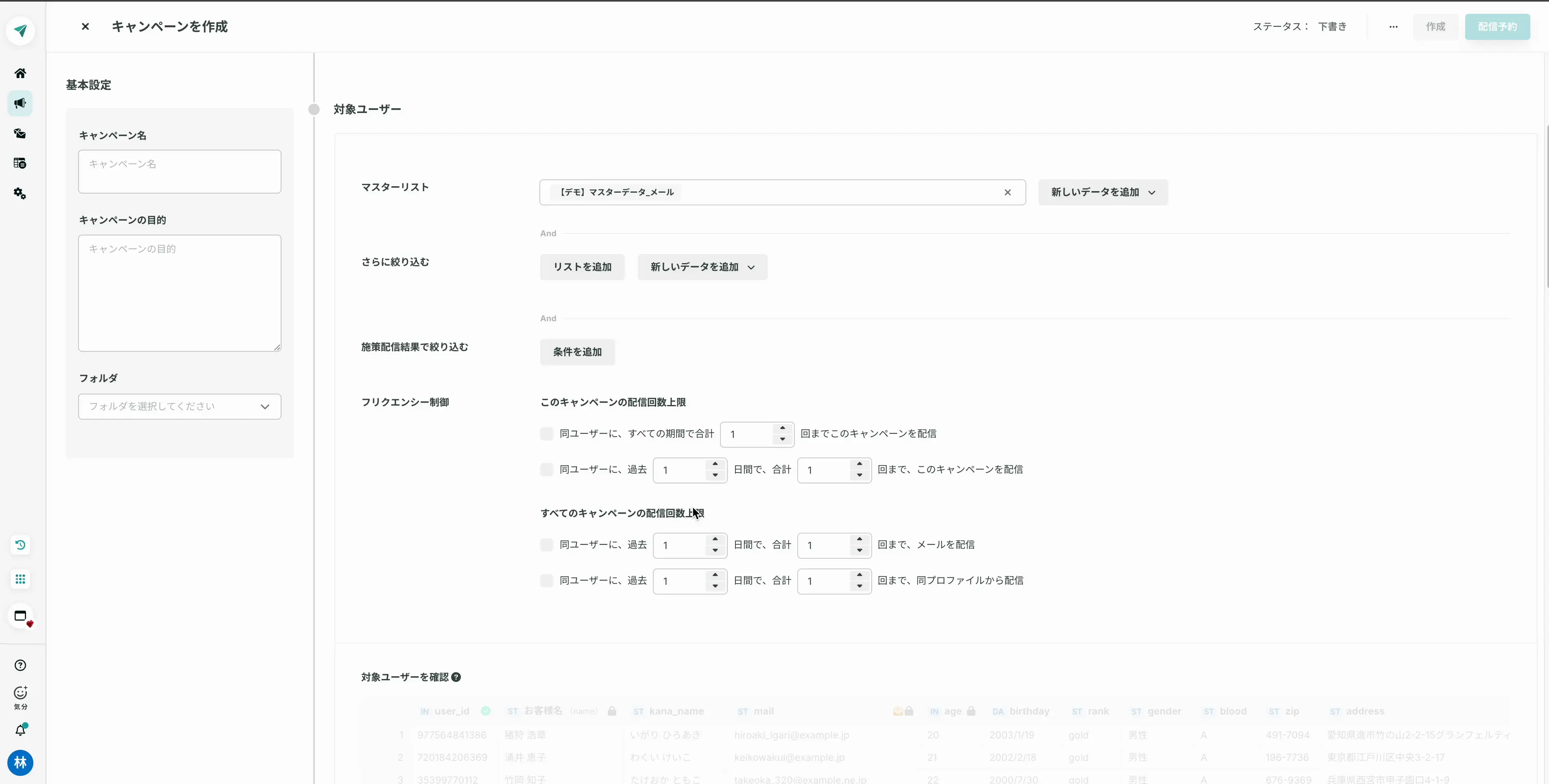Open the gear settings sidebar icon
This screenshot has height=784, width=1549.
click(x=20, y=194)
